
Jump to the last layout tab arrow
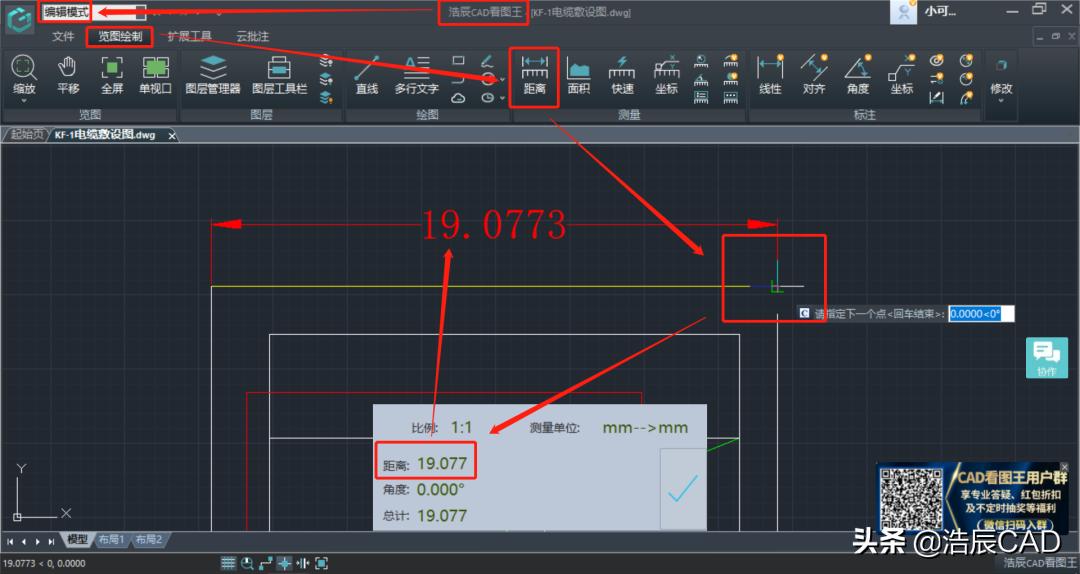51,541
